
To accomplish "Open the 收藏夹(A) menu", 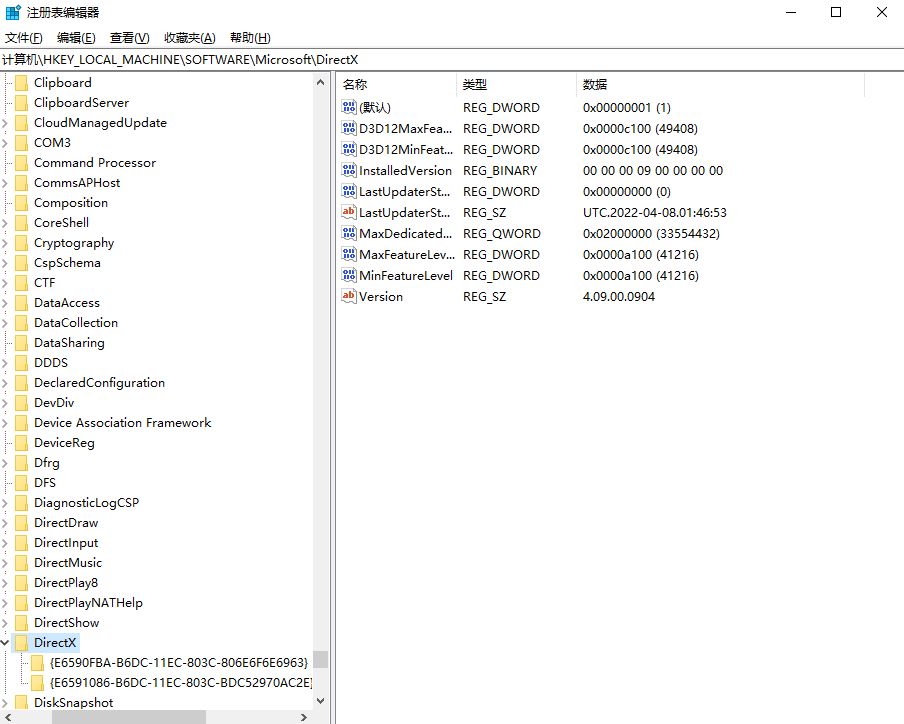I will 190,37.
